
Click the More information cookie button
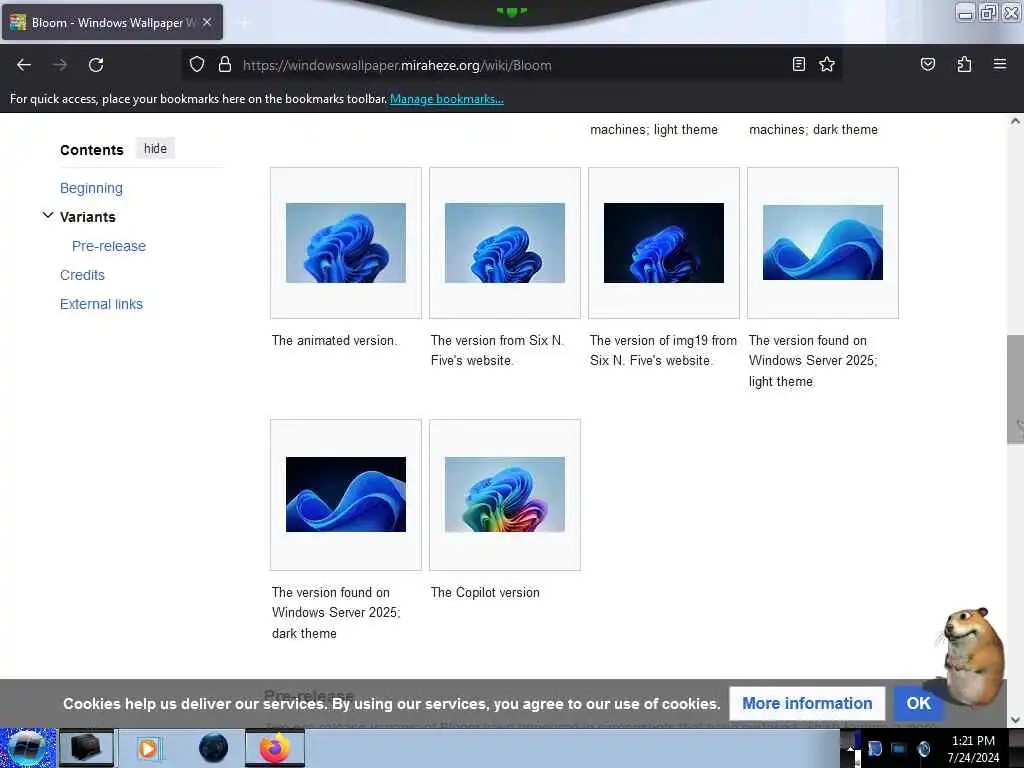point(807,703)
